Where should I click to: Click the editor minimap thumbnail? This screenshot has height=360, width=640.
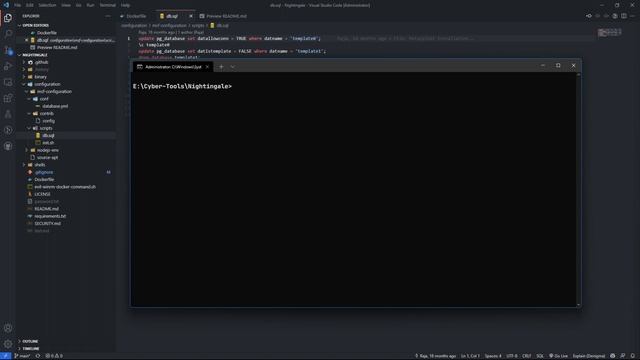[x=609, y=32]
